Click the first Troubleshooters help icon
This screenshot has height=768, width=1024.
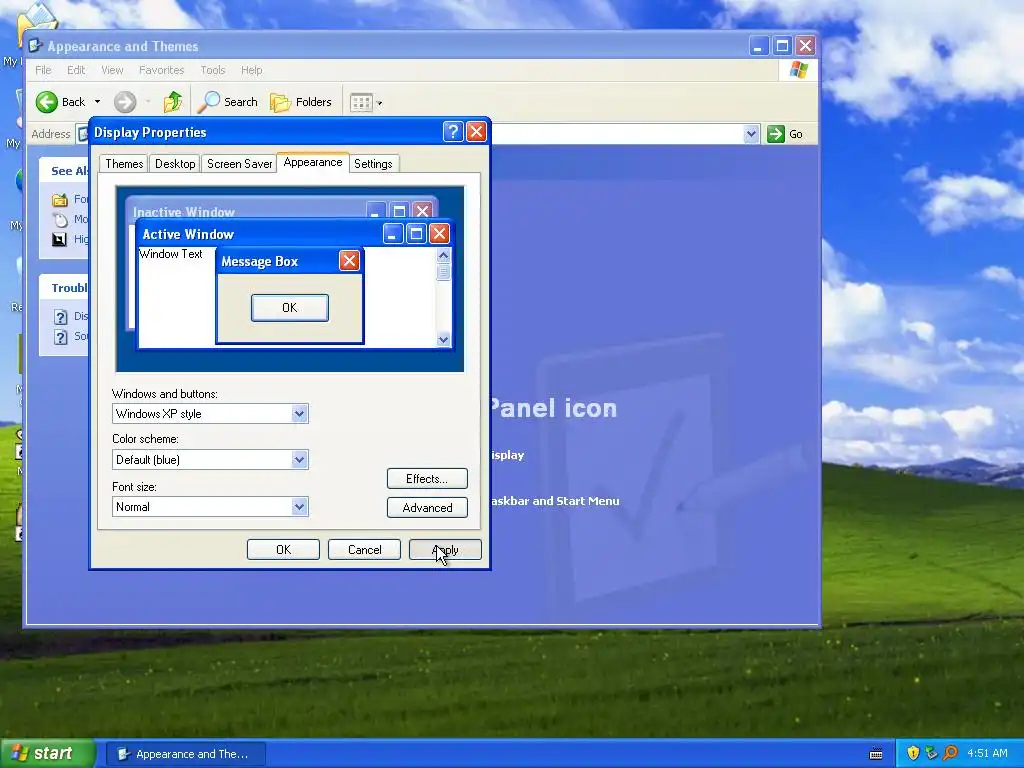[x=60, y=317]
